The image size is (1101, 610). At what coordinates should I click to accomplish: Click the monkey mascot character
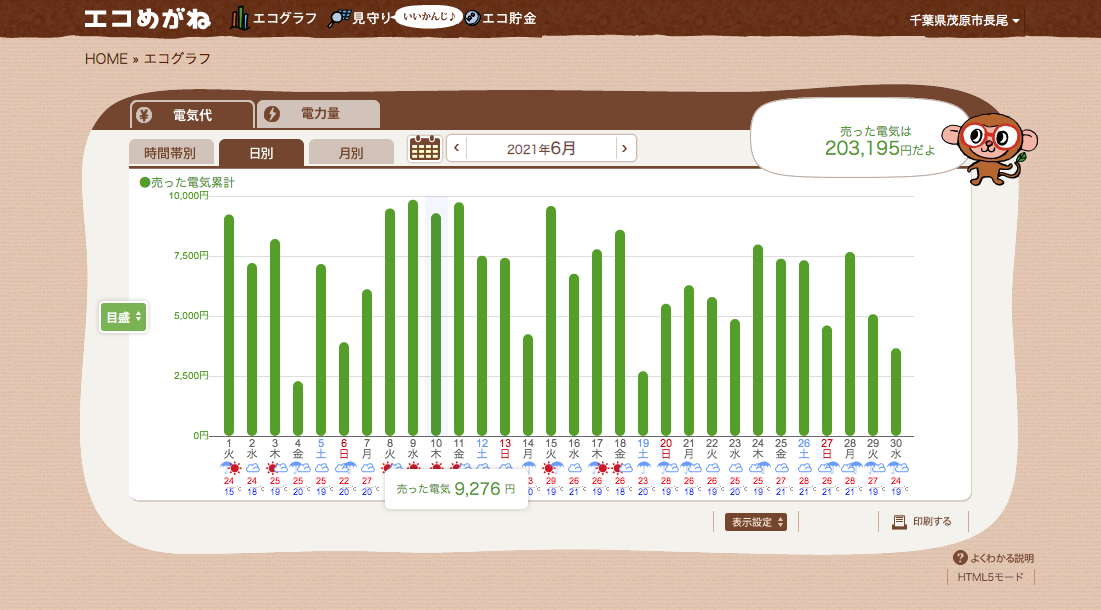tap(990, 149)
